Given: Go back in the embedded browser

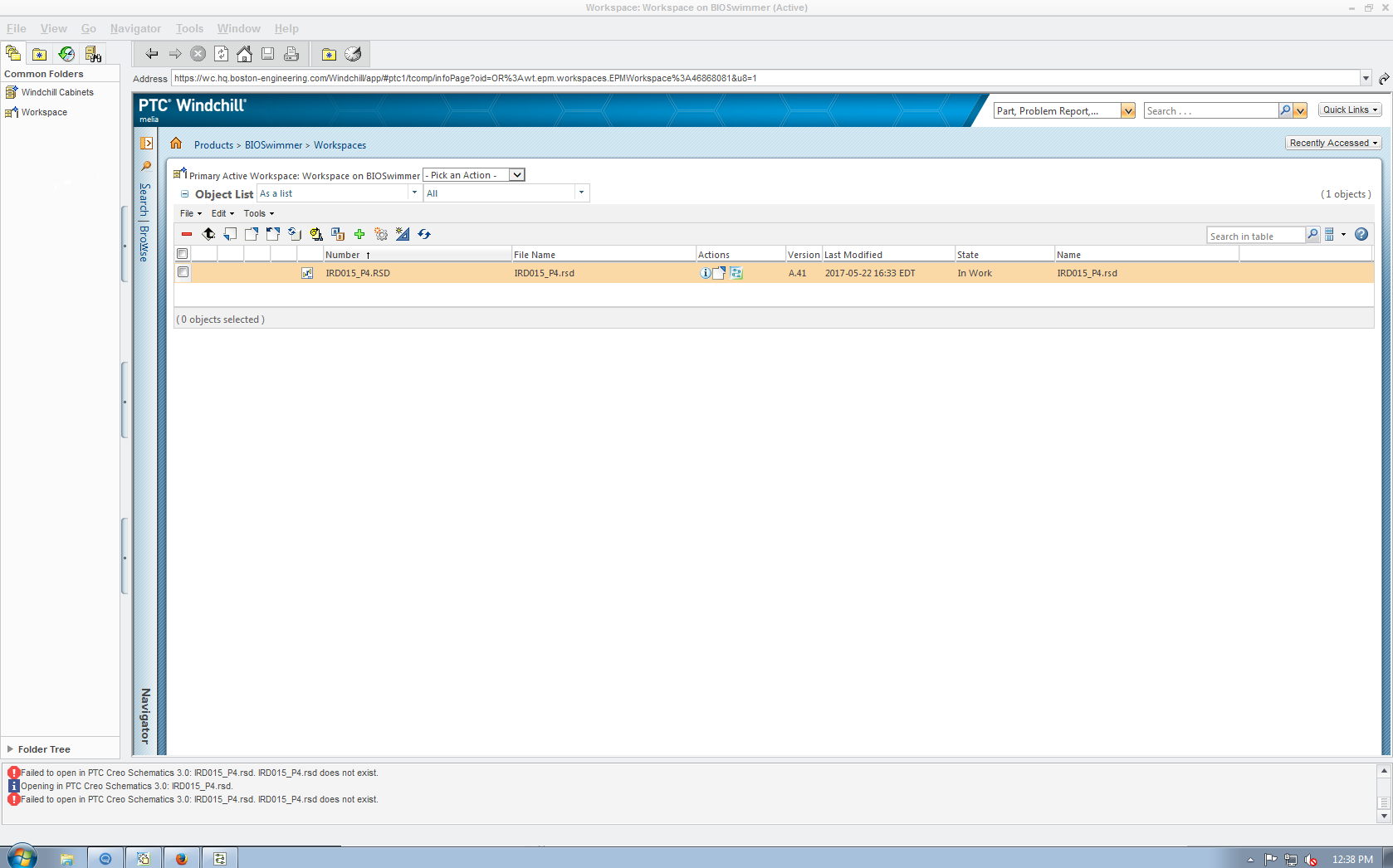Looking at the screenshot, I should [x=151, y=54].
